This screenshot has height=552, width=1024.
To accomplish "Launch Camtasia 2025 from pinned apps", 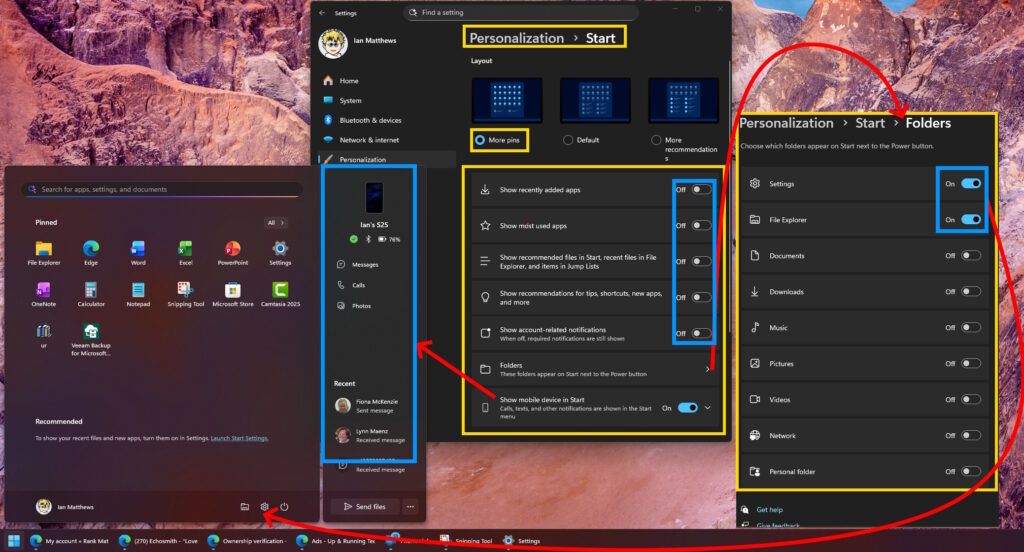I will click(280, 294).
